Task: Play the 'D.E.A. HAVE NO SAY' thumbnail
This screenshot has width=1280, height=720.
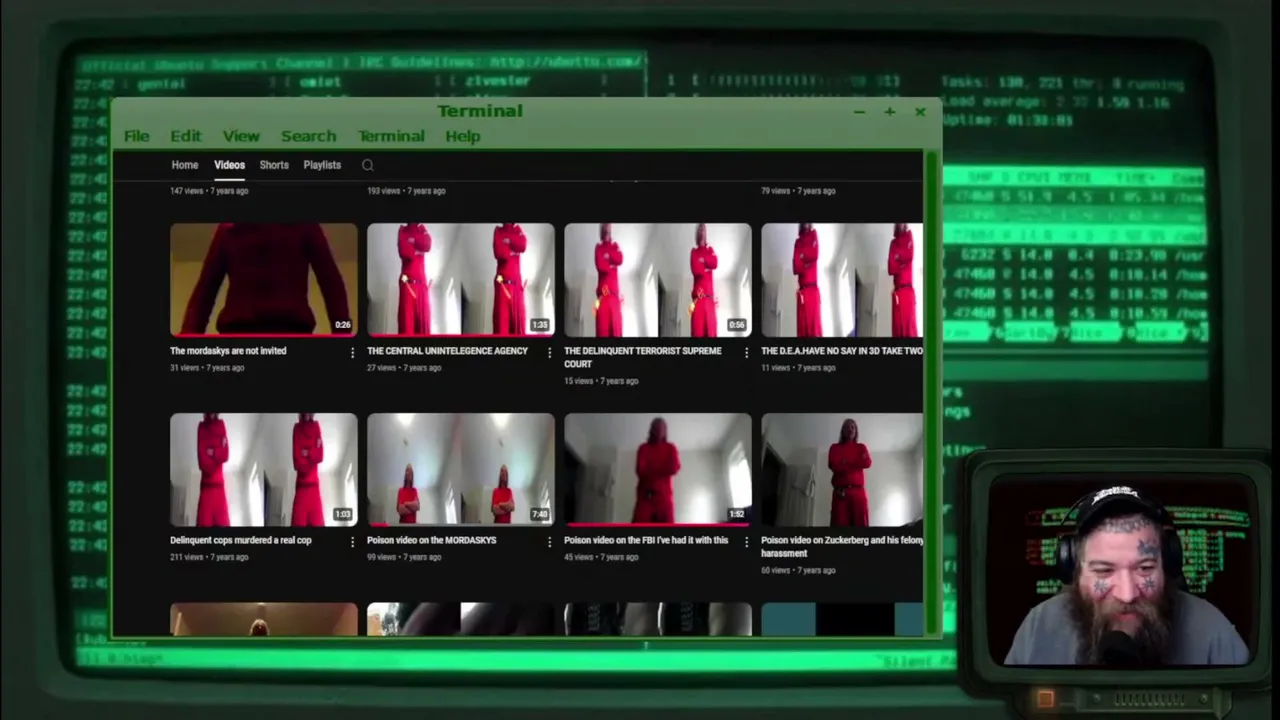Action: 842,279
